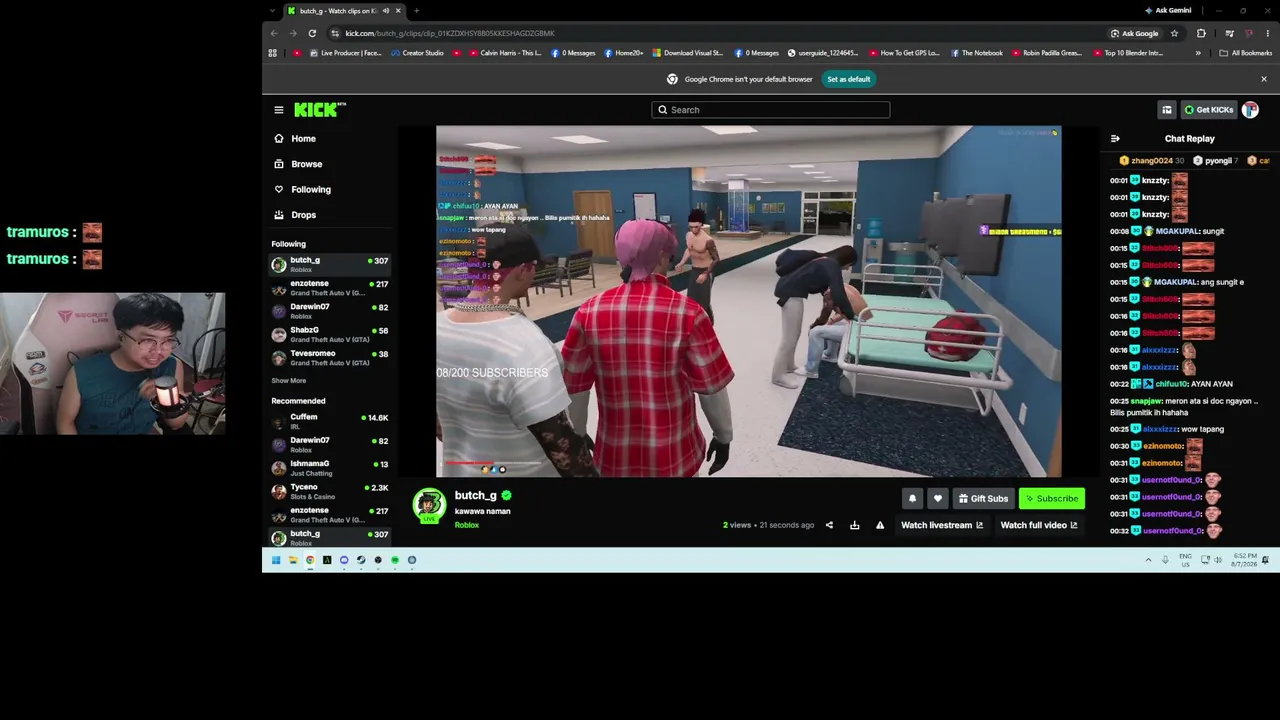
Task: Click the green Subscribe button
Action: 1051,499
